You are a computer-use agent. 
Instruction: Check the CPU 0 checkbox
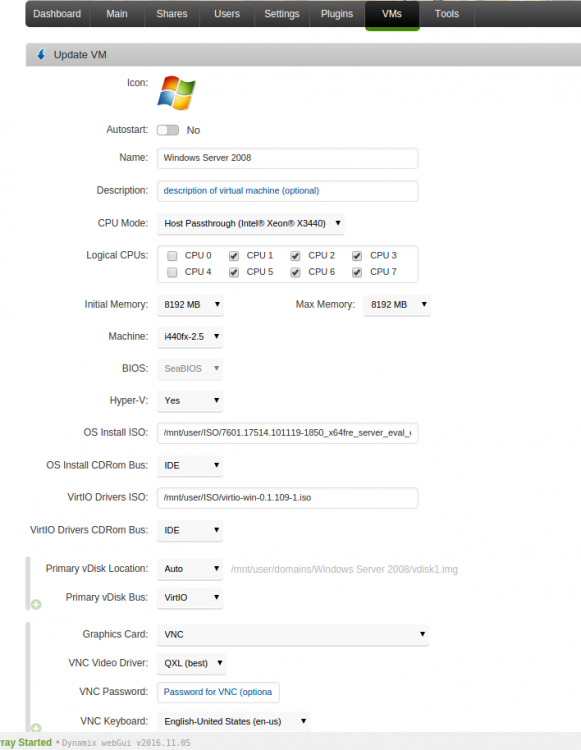172,256
